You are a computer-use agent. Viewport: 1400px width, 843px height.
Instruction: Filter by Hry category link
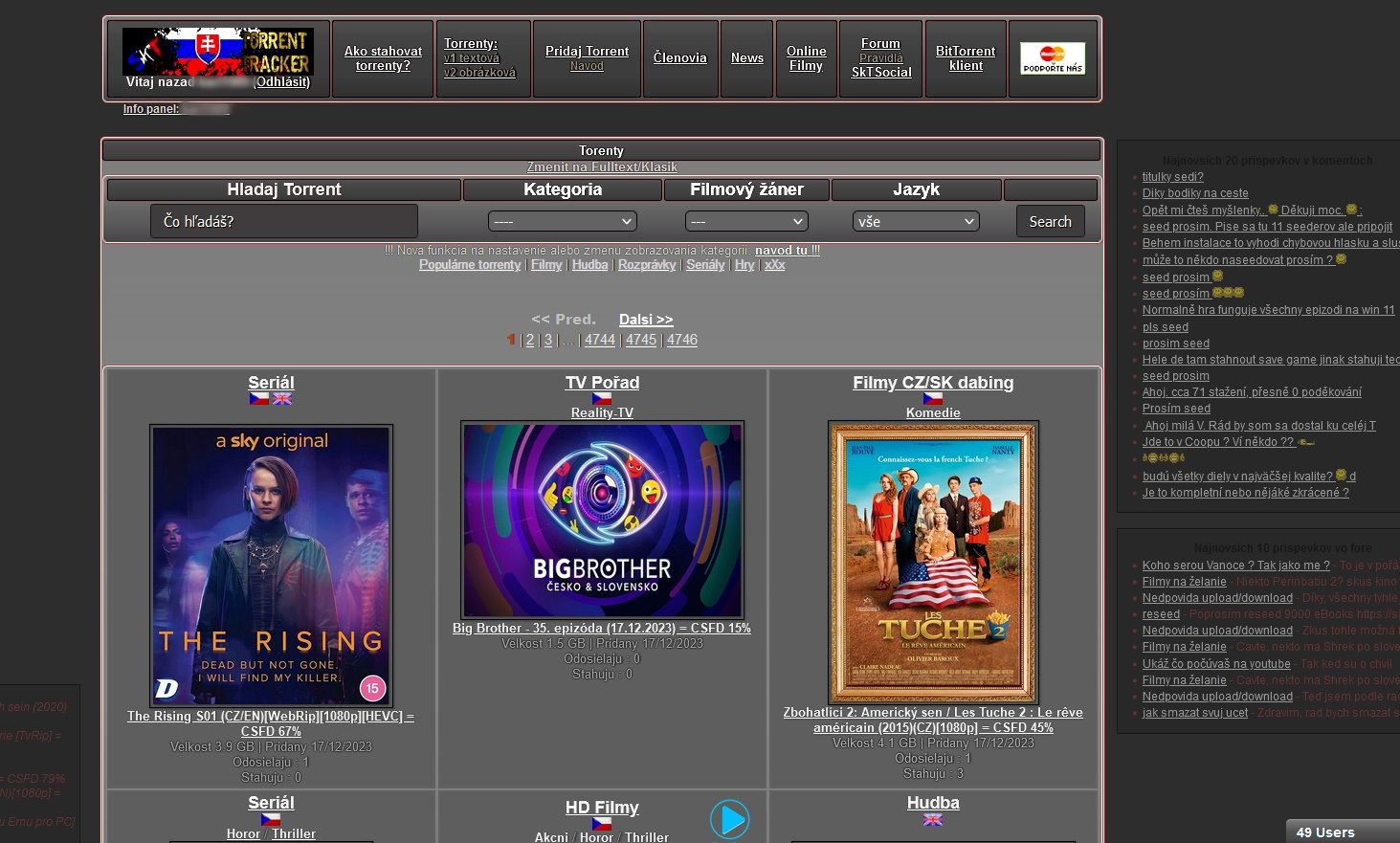(x=744, y=265)
